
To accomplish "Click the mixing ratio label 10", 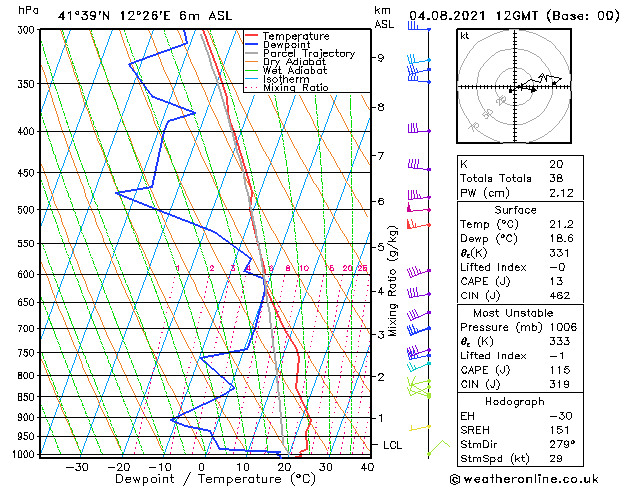I will point(304,268).
